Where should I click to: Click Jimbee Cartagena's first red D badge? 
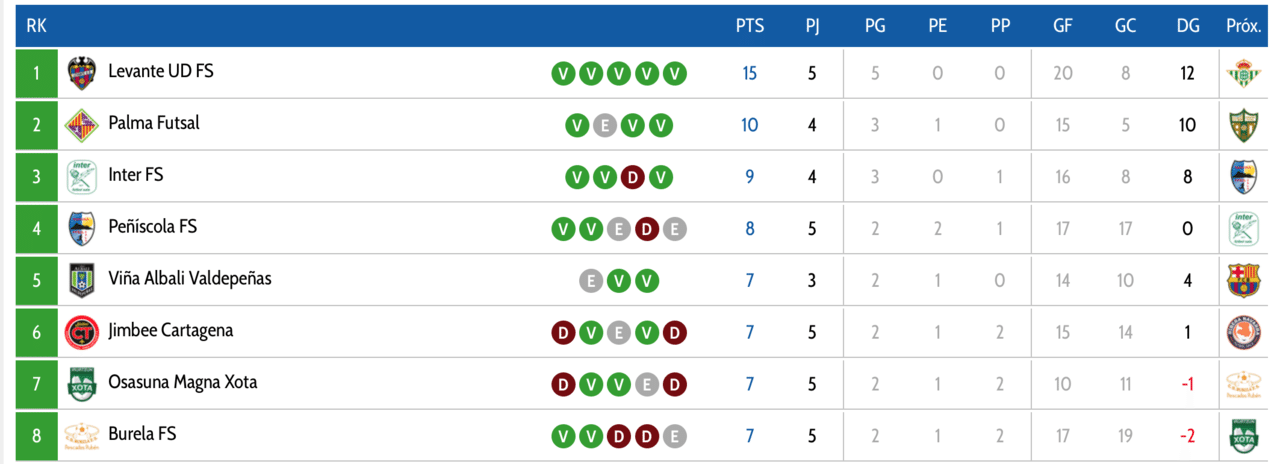[x=563, y=333]
